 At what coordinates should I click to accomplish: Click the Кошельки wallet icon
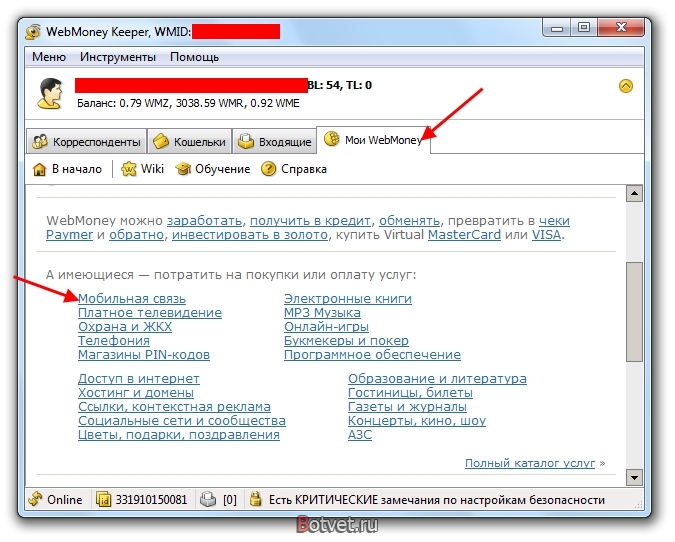click(161, 141)
